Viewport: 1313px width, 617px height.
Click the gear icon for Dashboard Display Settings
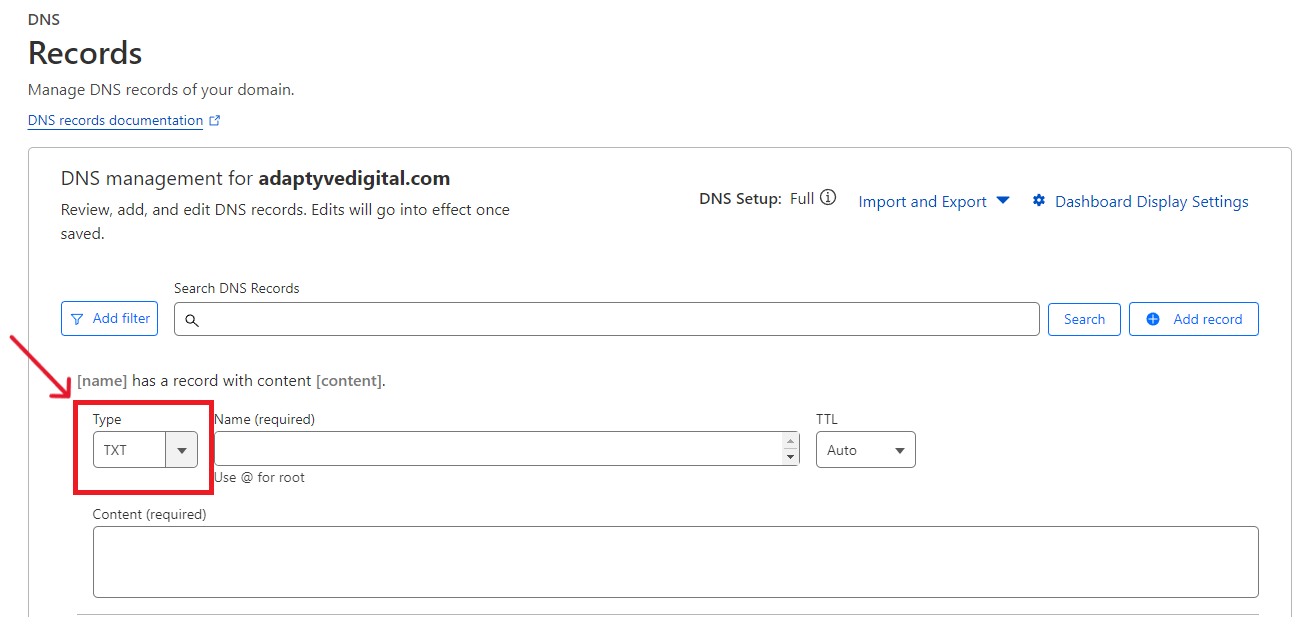(x=1039, y=201)
